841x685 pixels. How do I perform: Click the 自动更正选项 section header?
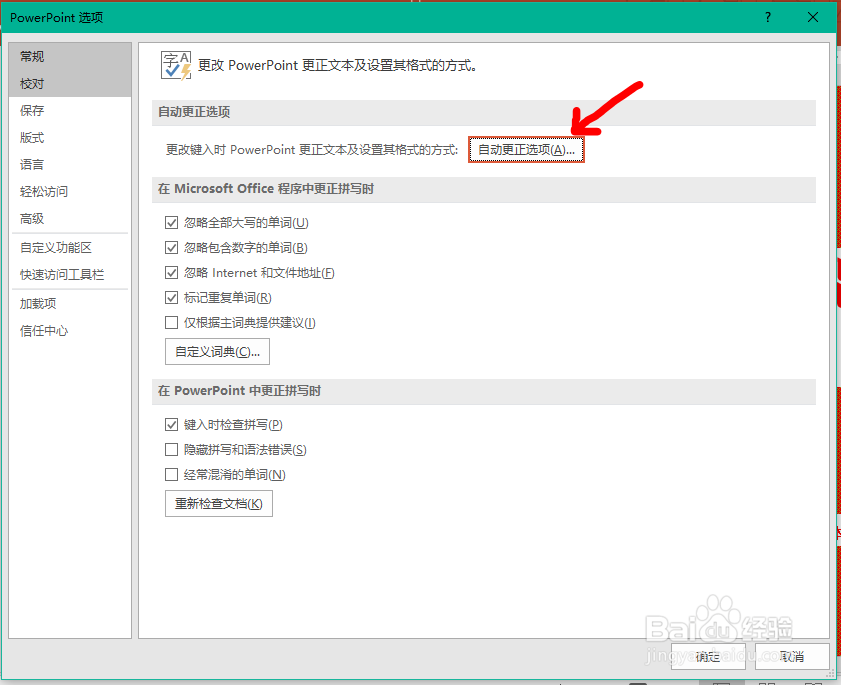click(x=484, y=112)
